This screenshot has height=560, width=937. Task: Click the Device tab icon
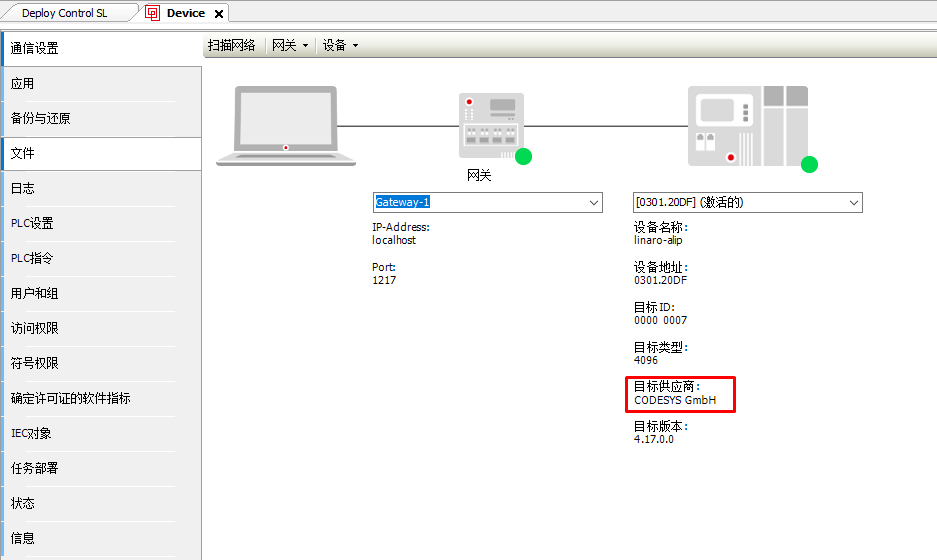click(152, 13)
